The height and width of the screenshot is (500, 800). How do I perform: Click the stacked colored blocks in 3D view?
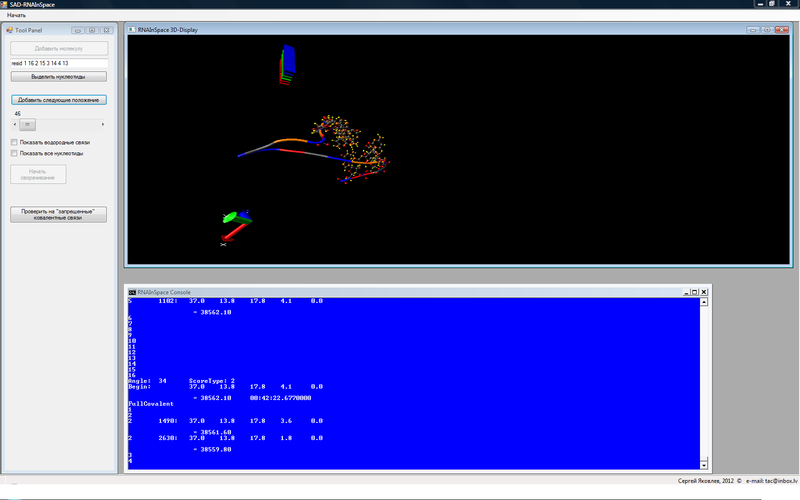[x=287, y=65]
